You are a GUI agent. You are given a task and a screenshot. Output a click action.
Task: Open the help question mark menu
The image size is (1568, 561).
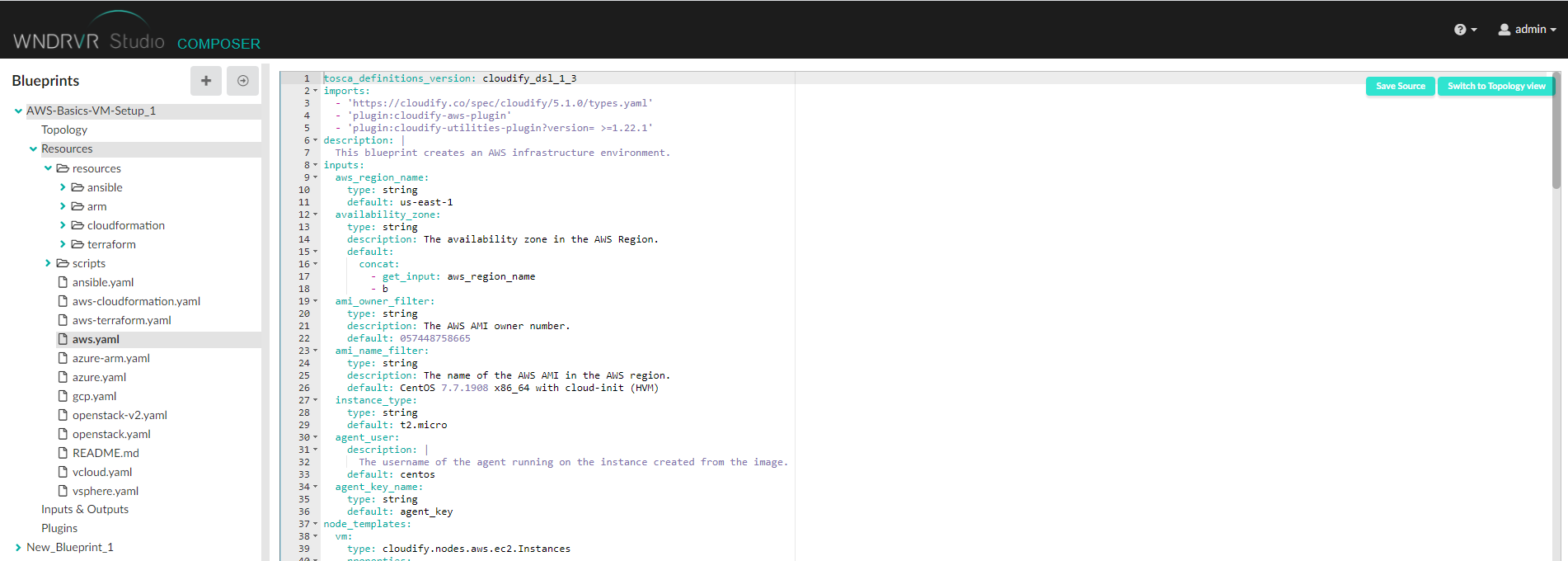pos(1465,30)
